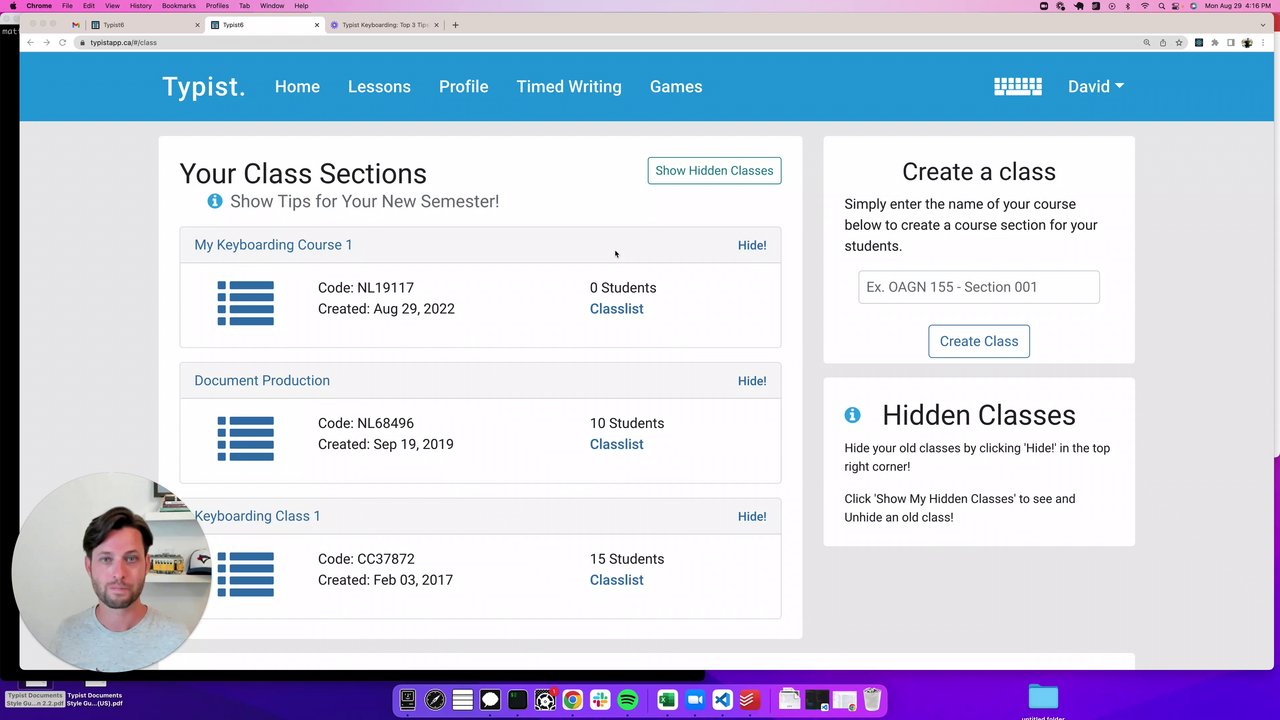This screenshot has width=1280, height=720.
Task: Open Classlist for Keyboarding Class 1
Action: click(617, 580)
